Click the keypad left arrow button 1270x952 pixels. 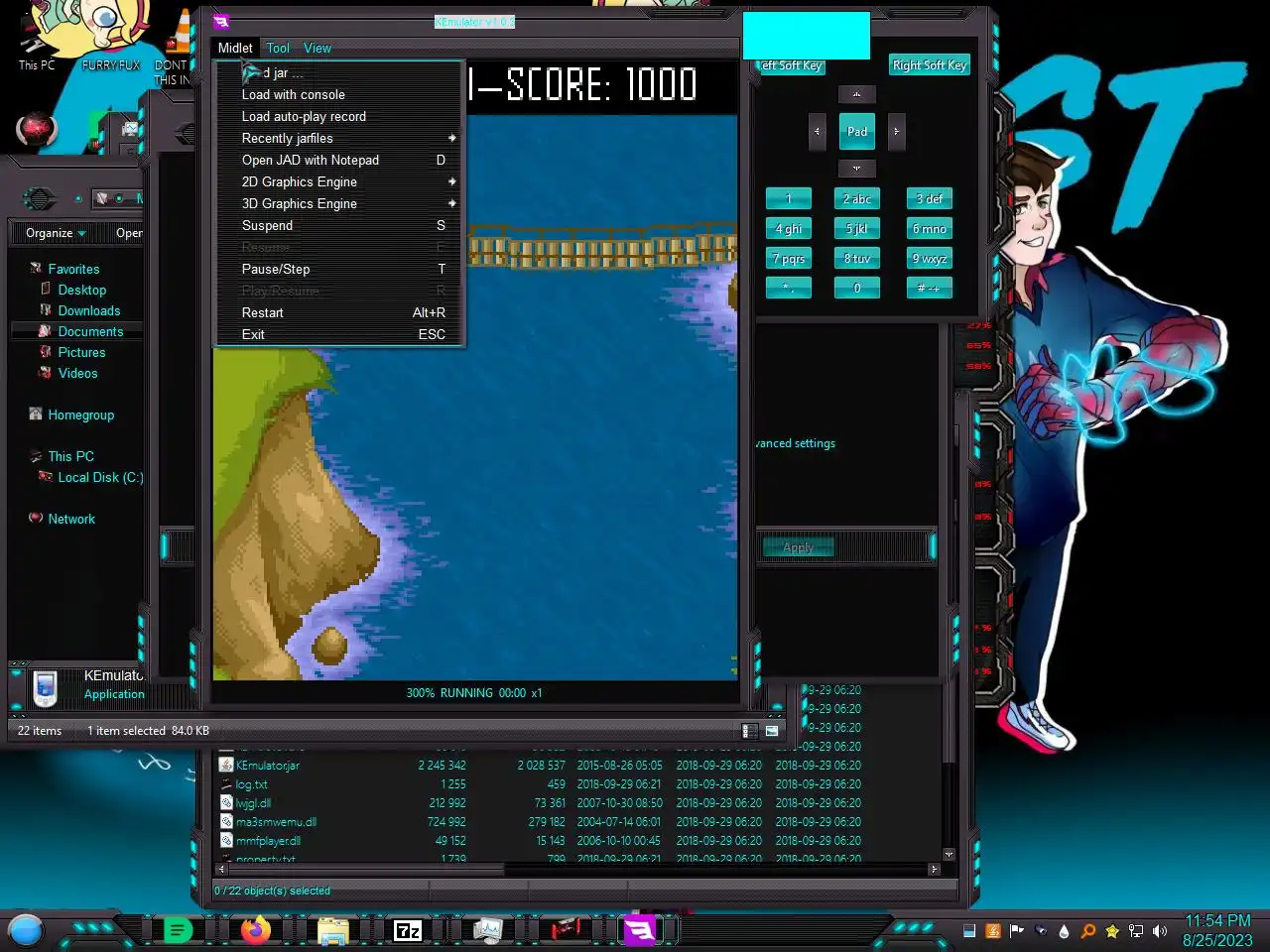click(818, 131)
